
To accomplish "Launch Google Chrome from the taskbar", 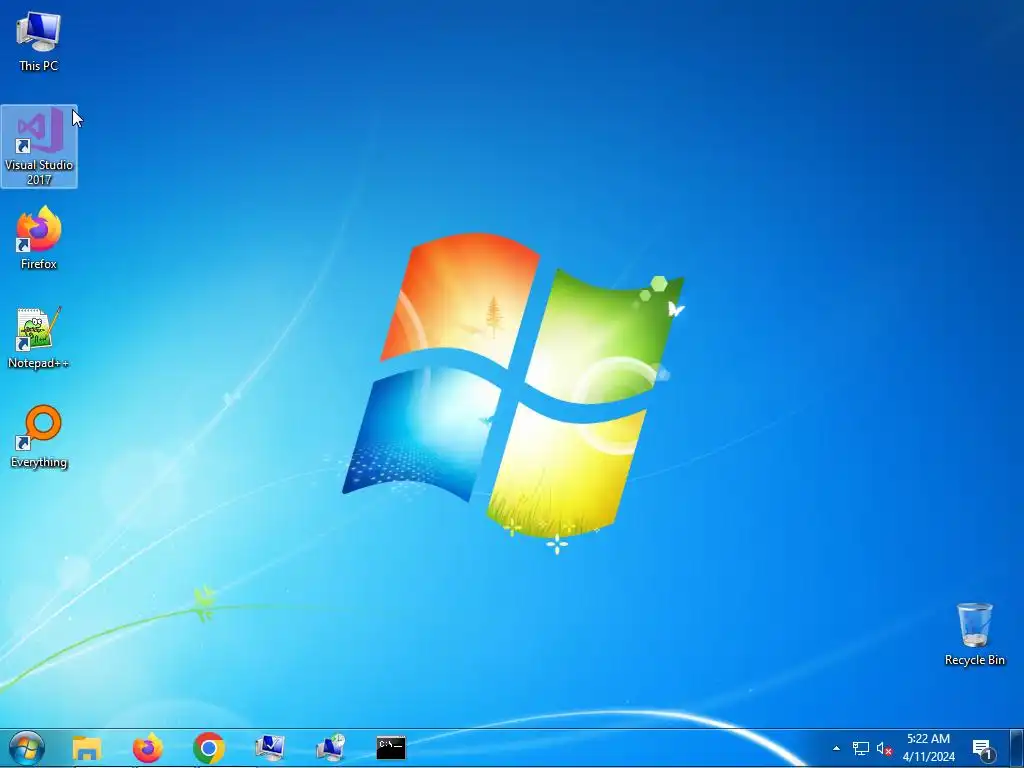I will coord(209,748).
